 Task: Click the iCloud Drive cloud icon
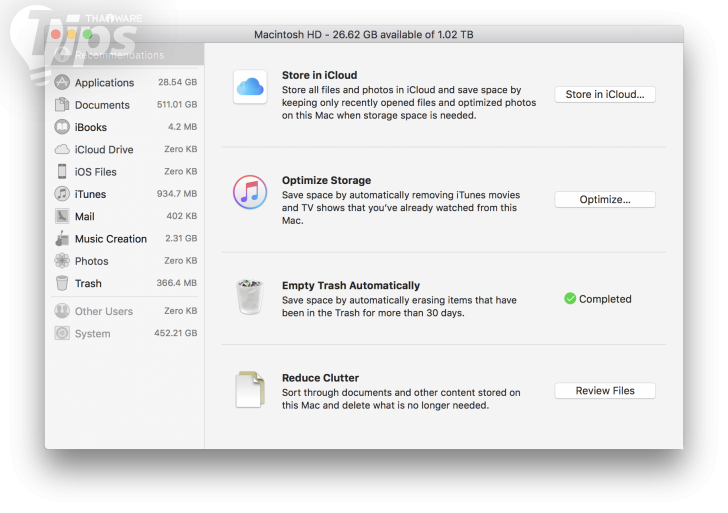[62, 149]
